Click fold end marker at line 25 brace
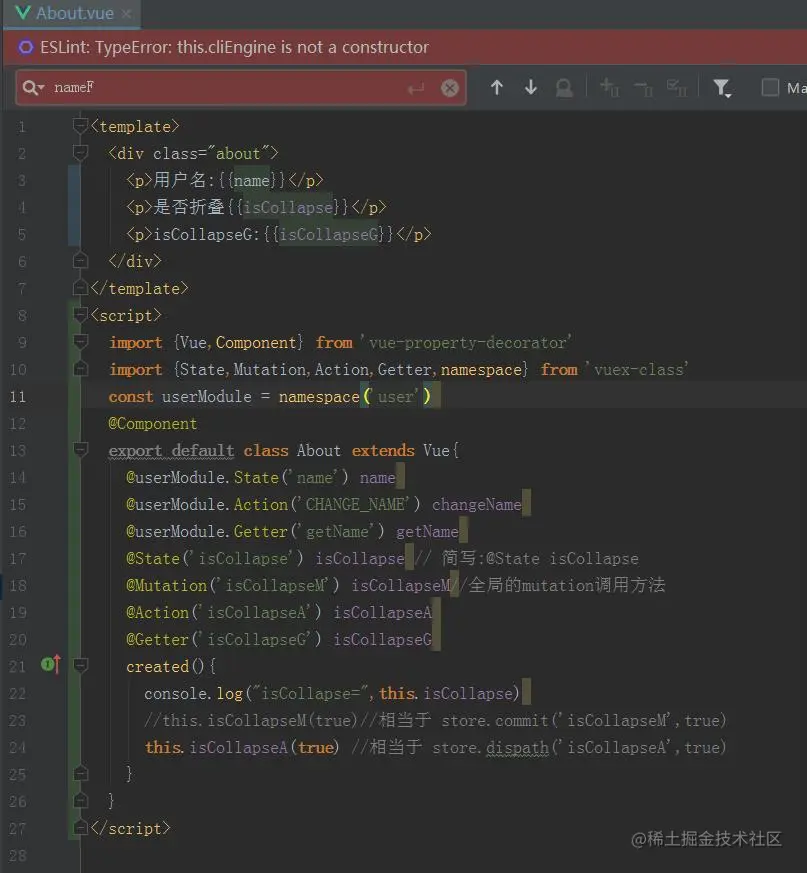 pyautogui.click(x=81, y=774)
